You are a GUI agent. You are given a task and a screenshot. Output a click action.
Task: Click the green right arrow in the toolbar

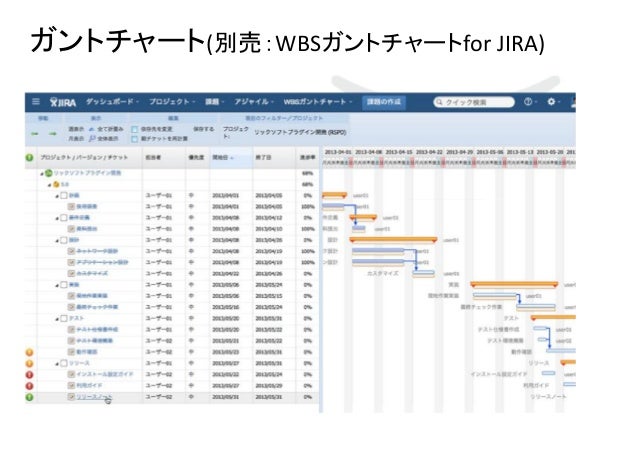point(52,134)
